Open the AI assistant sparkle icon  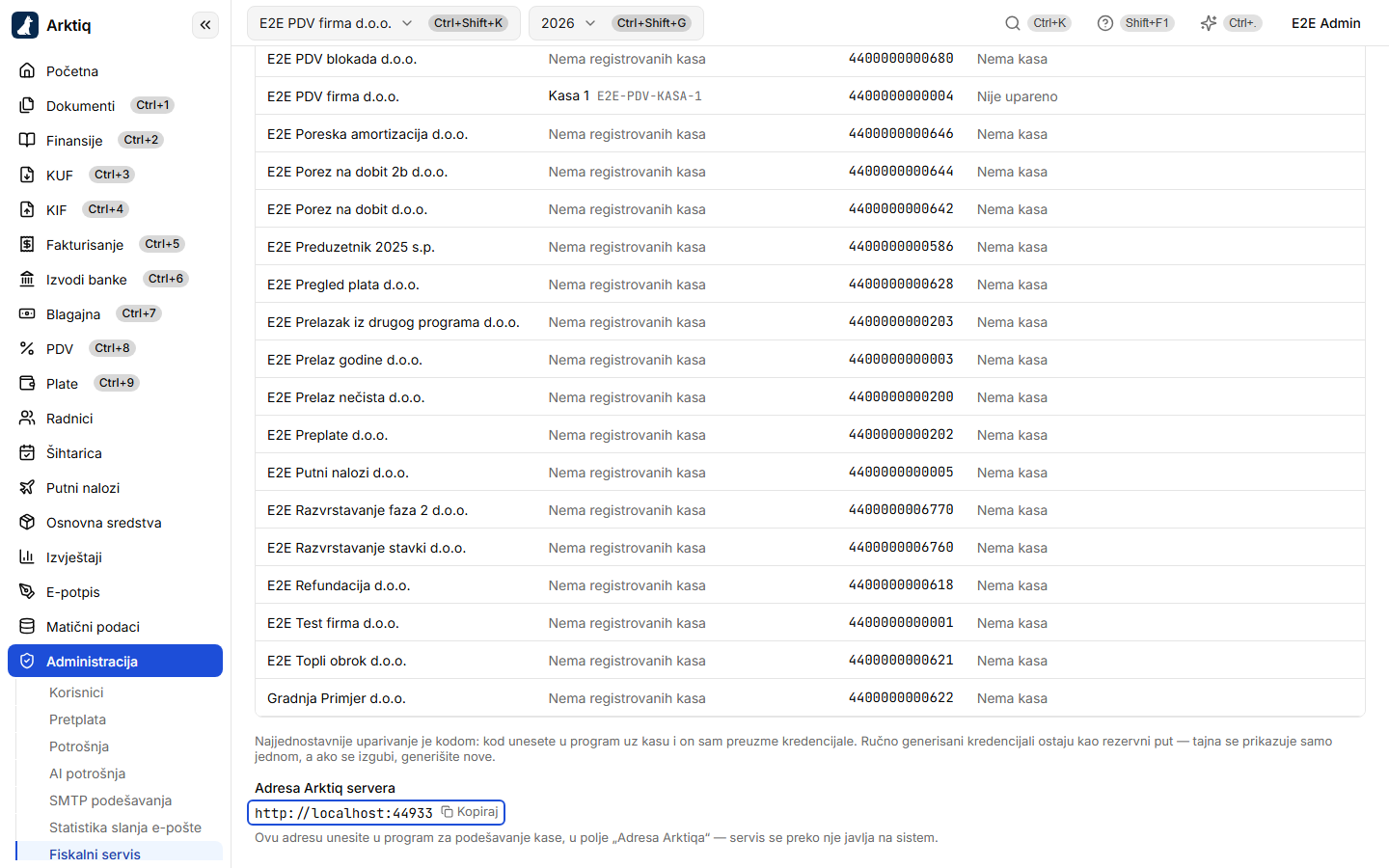(1209, 23)
